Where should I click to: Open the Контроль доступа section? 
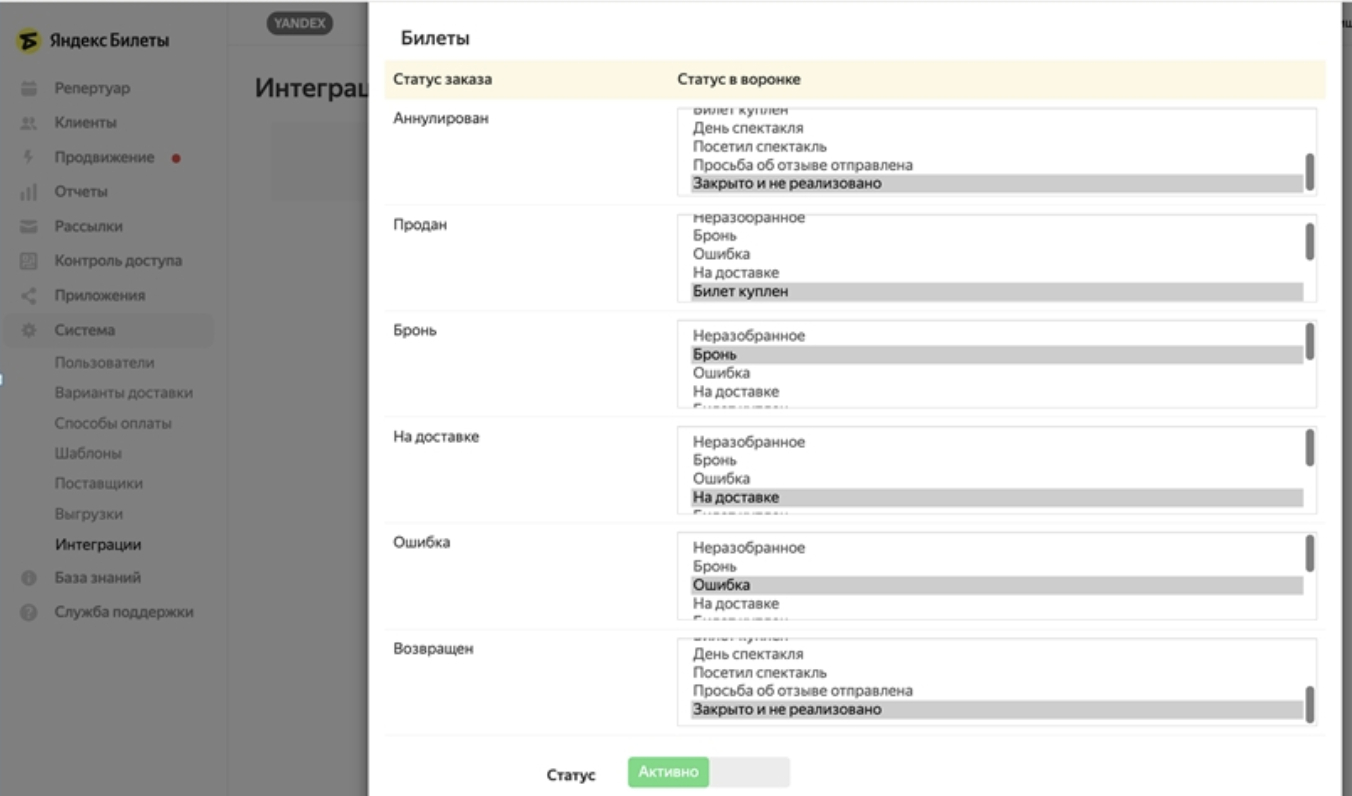[x=118, y=261]
